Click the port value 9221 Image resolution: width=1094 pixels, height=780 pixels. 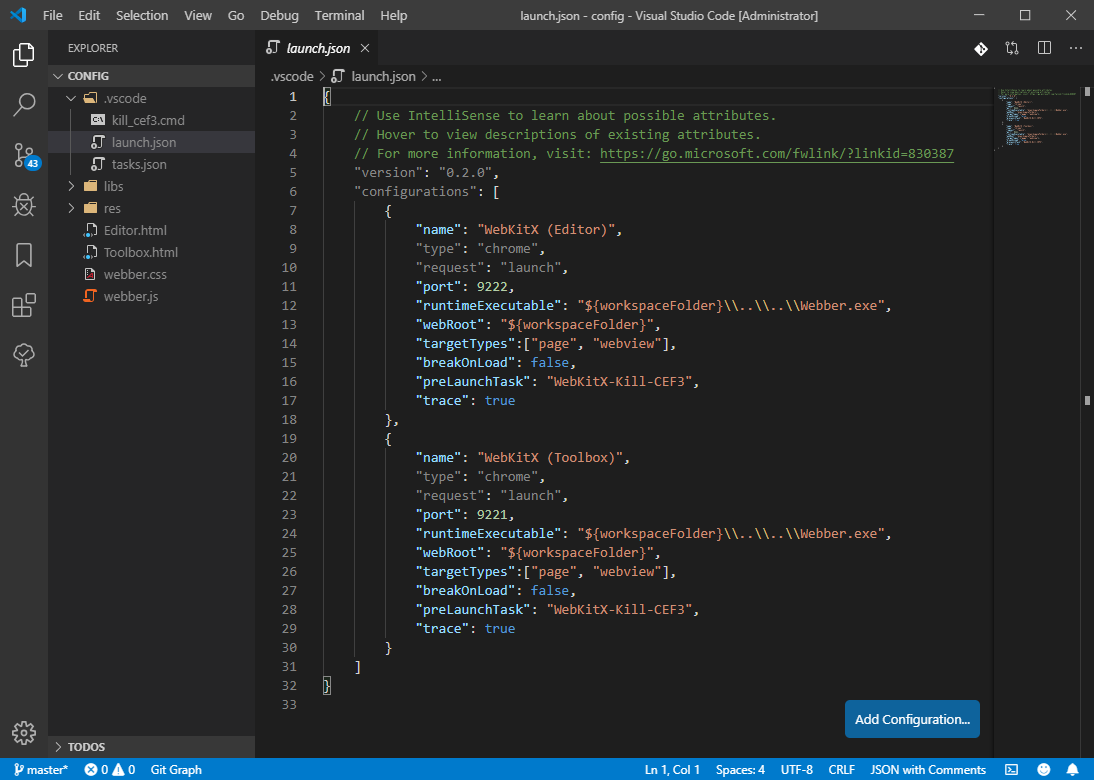[492, 515]
